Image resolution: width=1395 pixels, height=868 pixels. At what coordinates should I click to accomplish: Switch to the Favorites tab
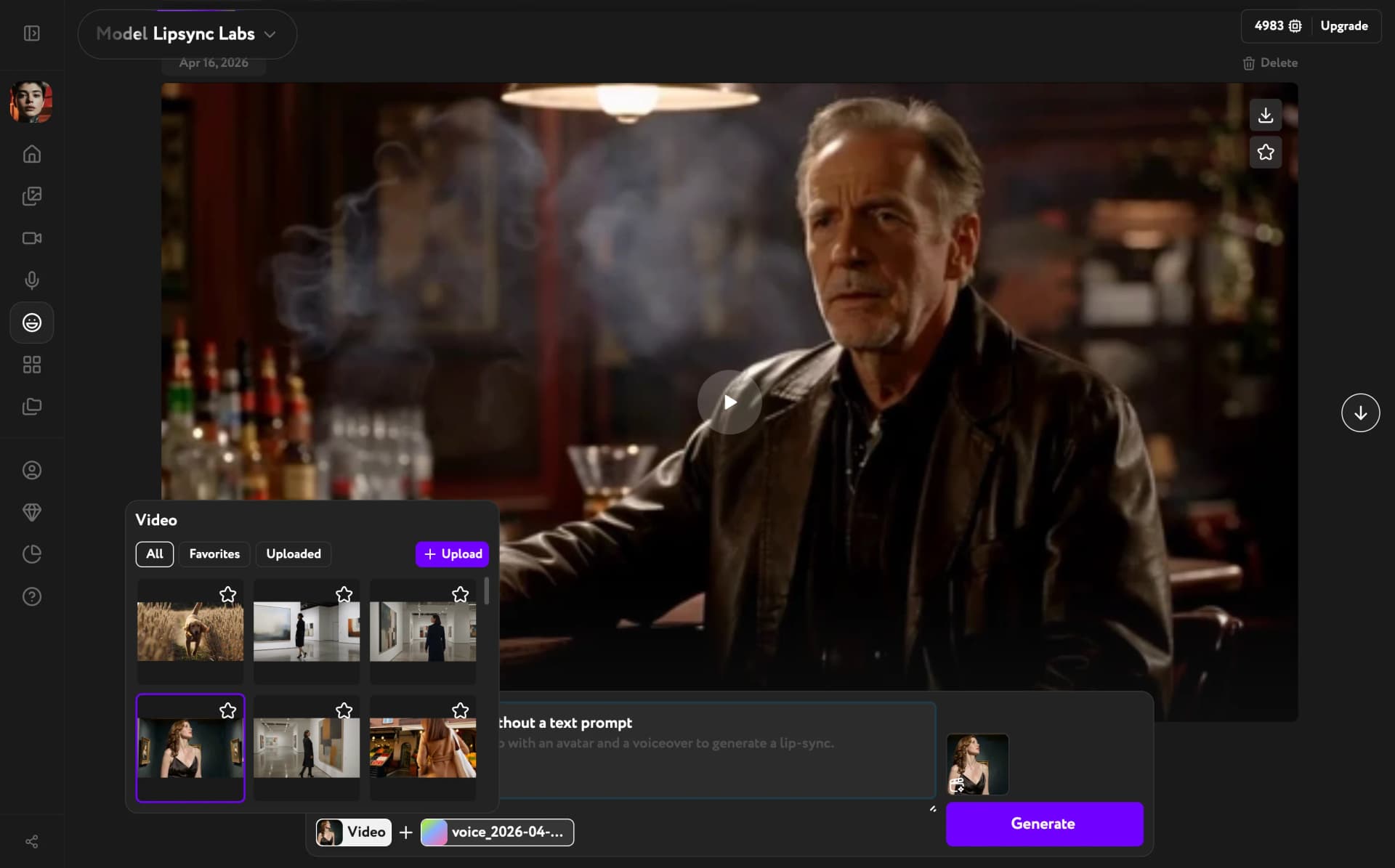point(214,553)
